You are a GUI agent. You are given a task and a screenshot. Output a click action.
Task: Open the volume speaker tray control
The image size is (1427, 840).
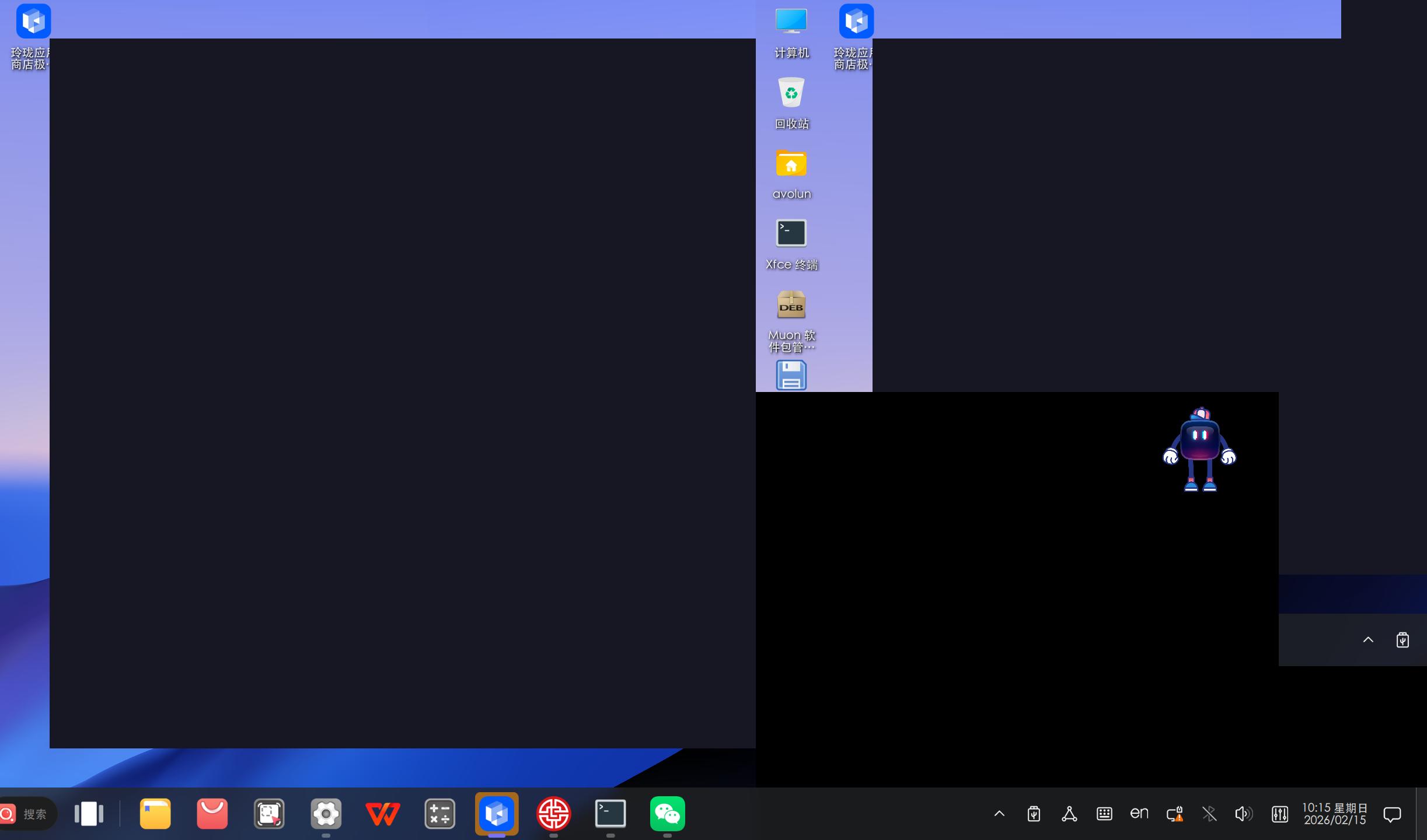(1244, 814)
